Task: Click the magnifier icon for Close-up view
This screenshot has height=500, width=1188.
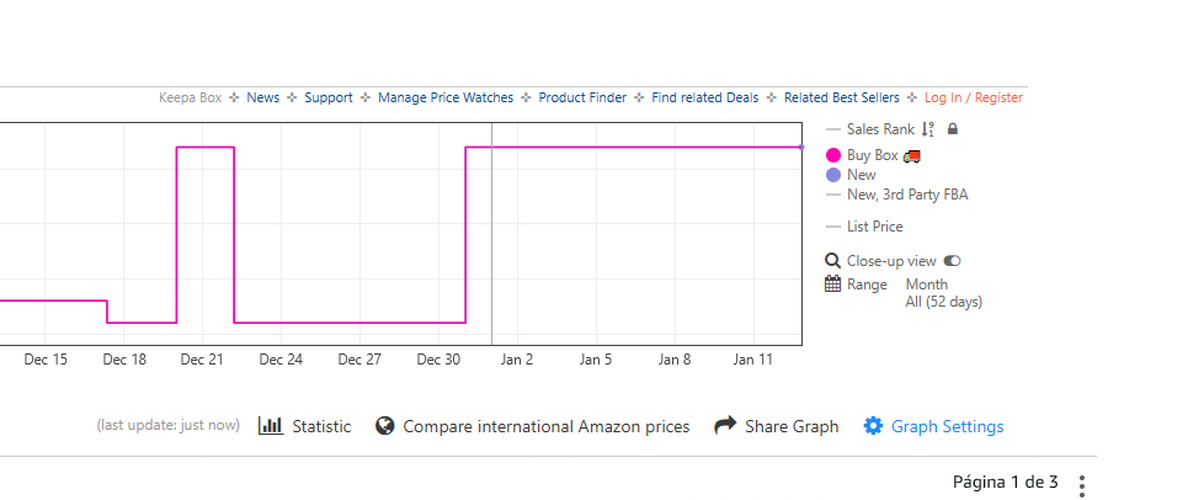Action: point(833,261)
